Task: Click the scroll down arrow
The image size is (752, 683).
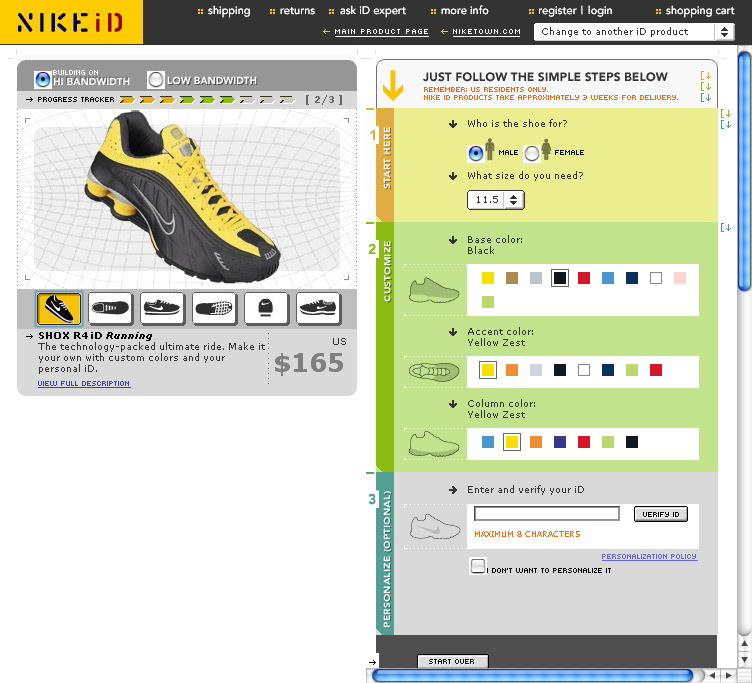Action: (744, 659)
